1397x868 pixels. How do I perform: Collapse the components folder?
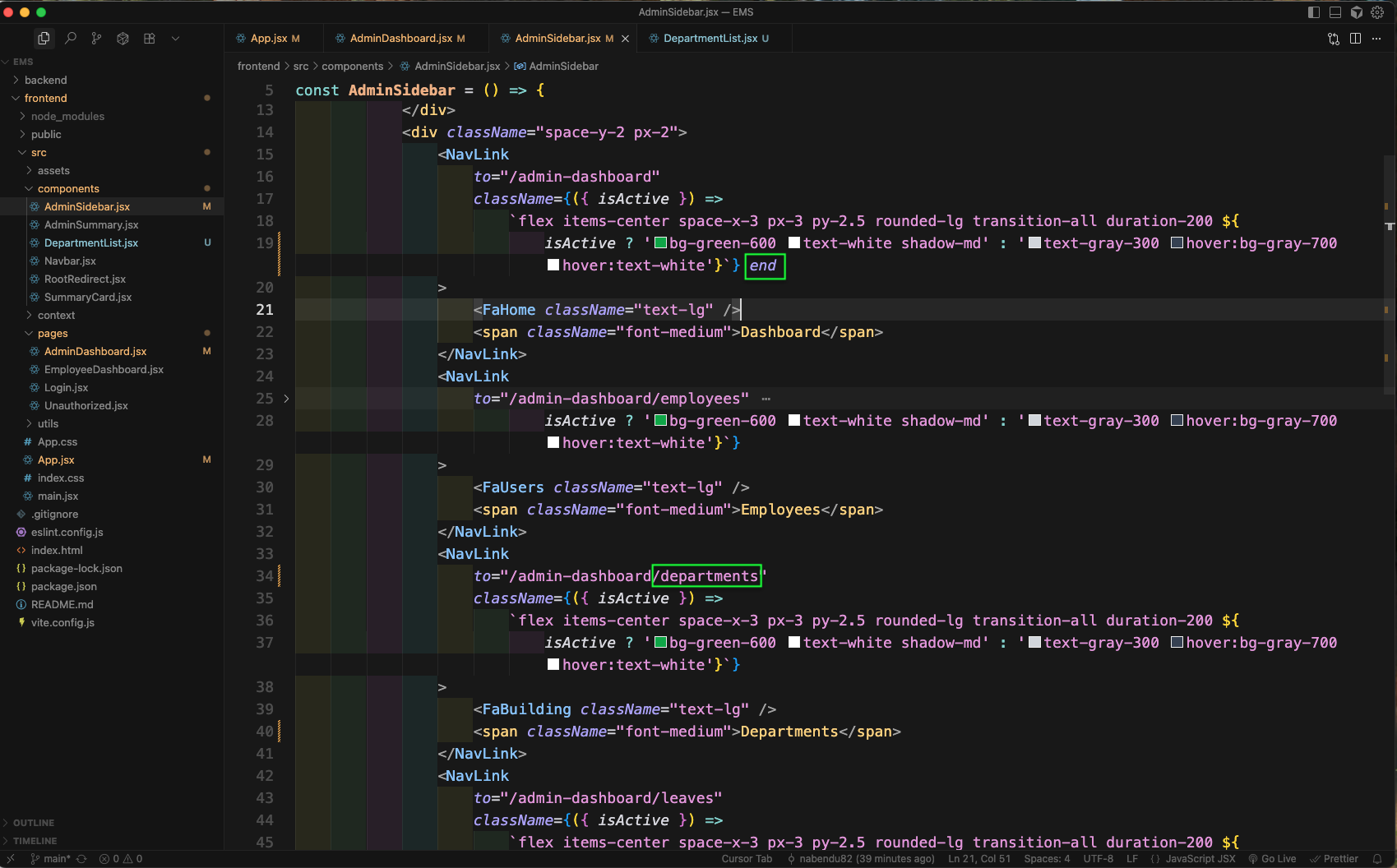click(x=112, y=188)
